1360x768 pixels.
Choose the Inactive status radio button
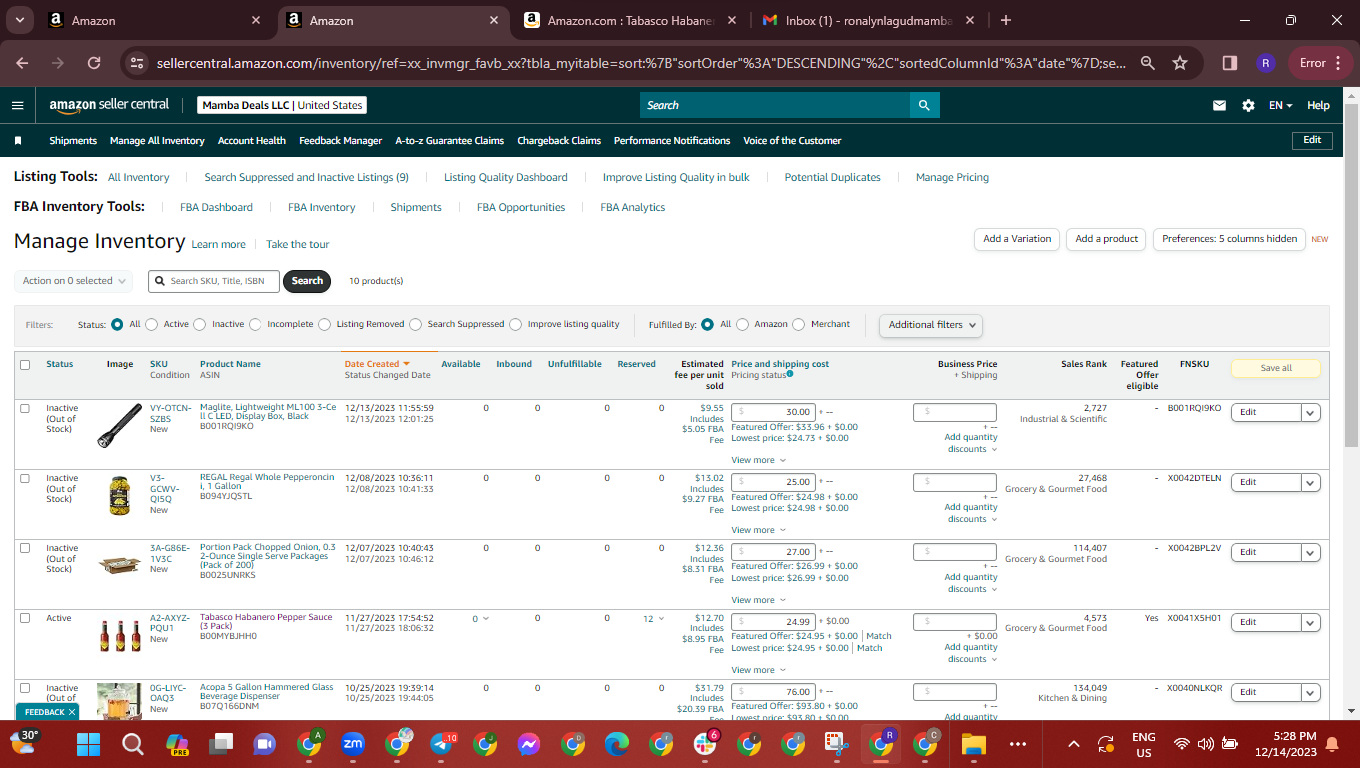[200, 324]
